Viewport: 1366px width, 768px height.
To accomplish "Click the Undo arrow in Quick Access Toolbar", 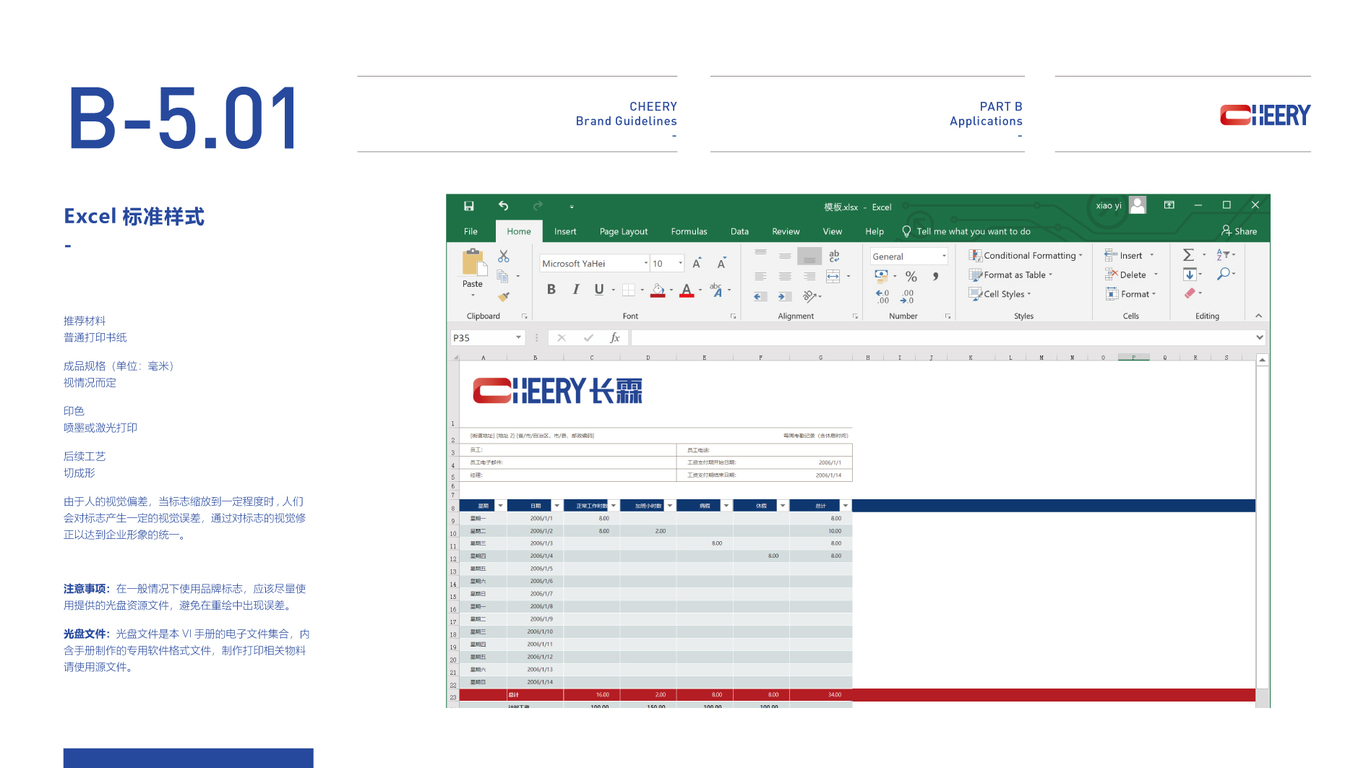I will click(x=503, y=206).
